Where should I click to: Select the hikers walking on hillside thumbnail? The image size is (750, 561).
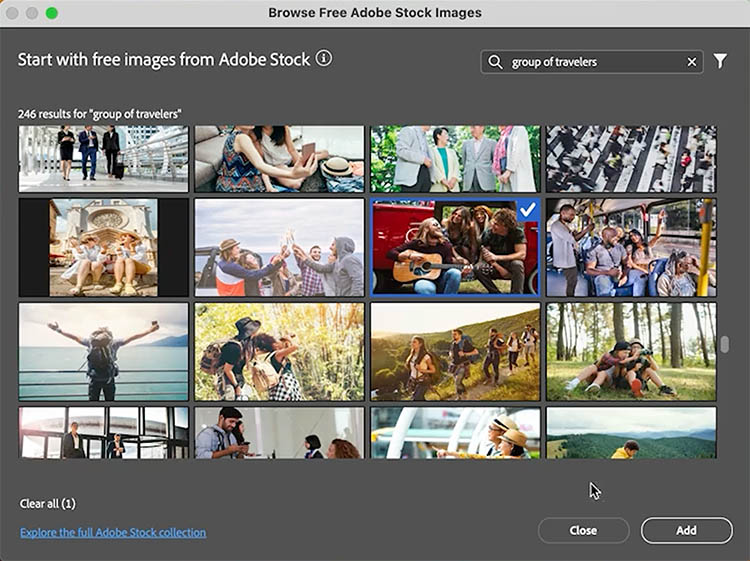click(x=455, y=351)
